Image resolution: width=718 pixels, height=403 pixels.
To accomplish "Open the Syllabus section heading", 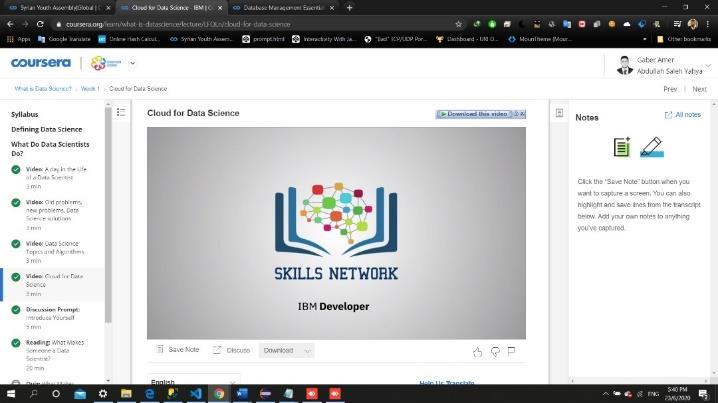I will click(x=25, y=114).
